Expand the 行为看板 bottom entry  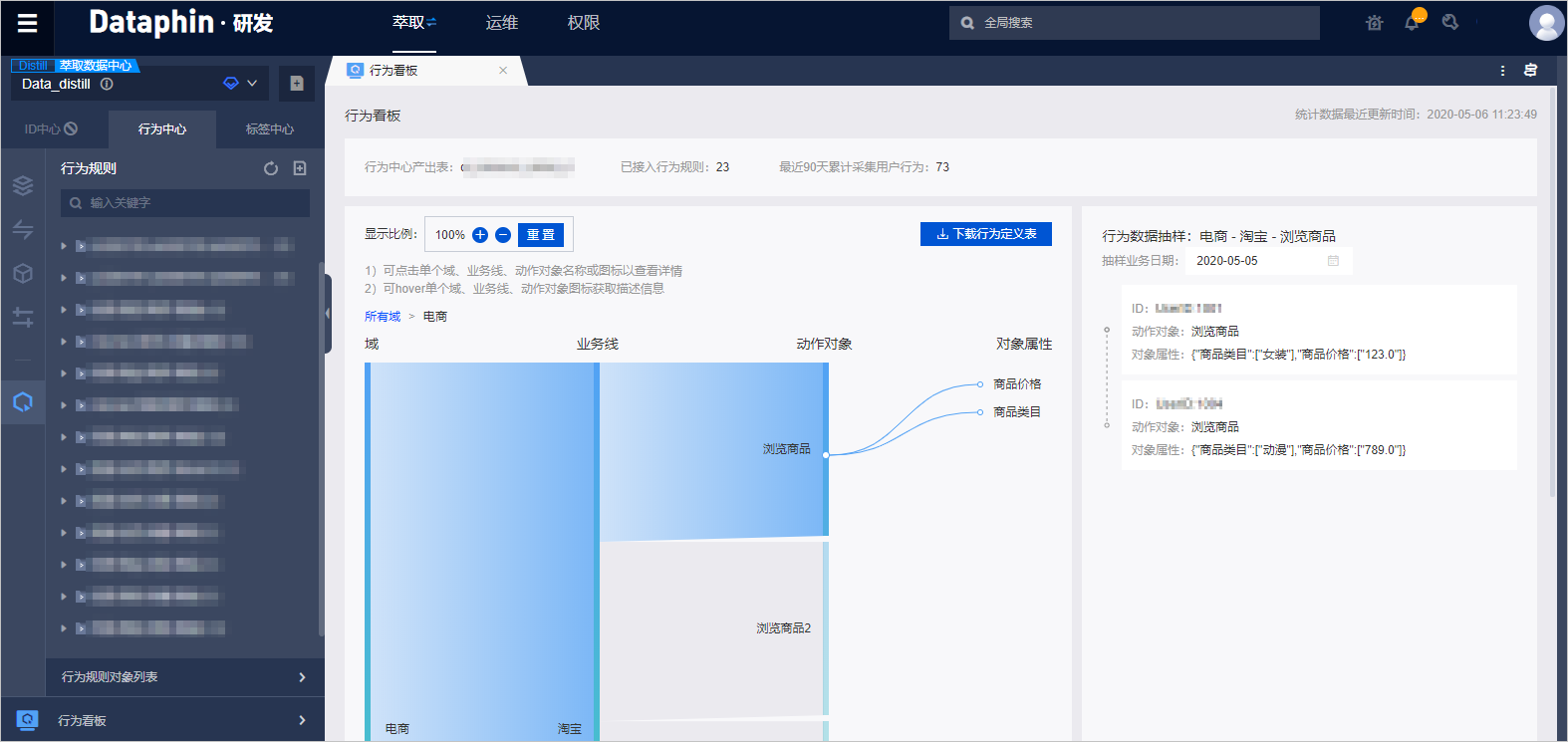coord(302,720)
